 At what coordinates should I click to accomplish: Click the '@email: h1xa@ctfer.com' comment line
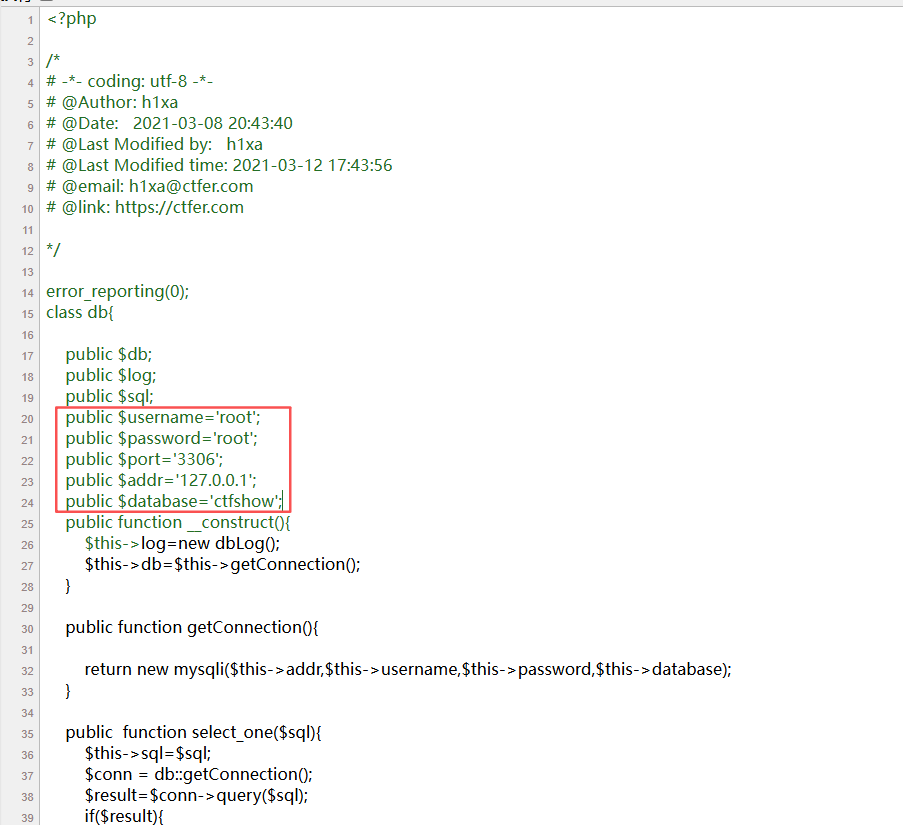[158, 187]
